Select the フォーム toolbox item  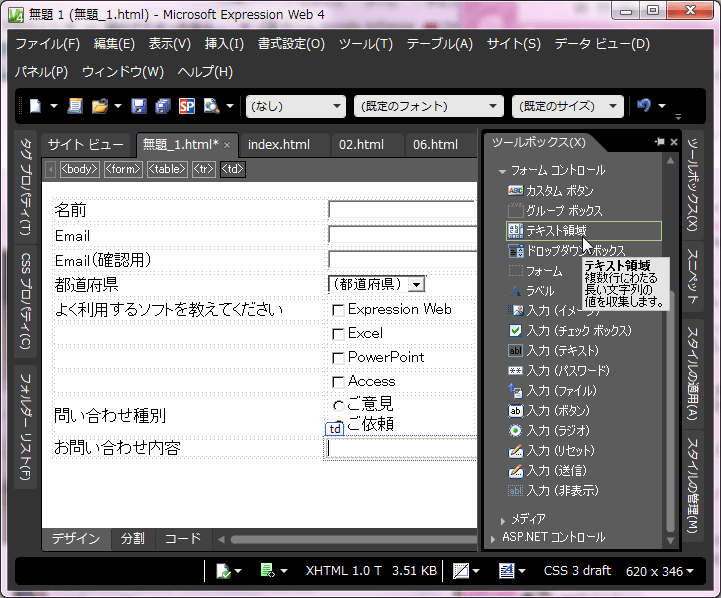[x=544, y=271]
